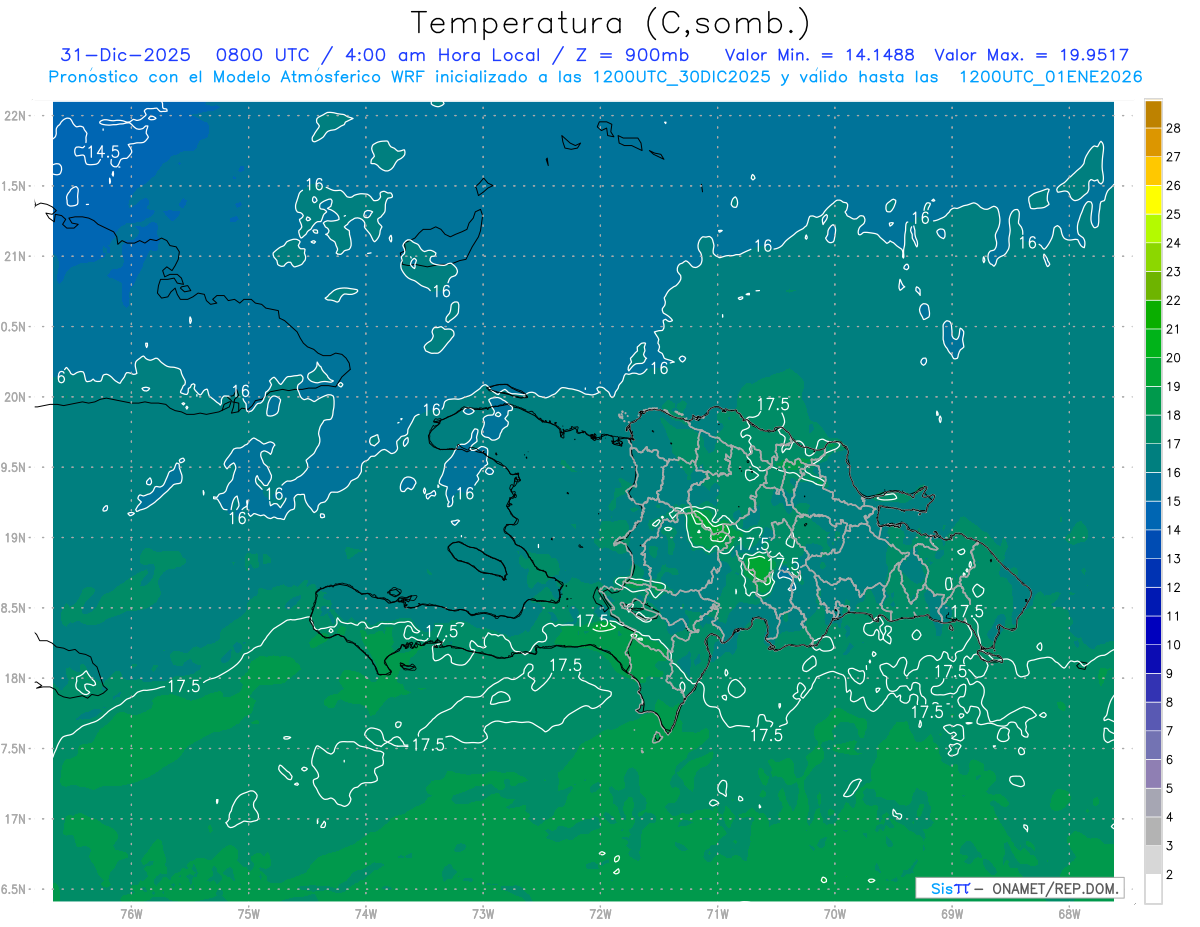Click the latitude label "0.5N"

pos(15,327)
